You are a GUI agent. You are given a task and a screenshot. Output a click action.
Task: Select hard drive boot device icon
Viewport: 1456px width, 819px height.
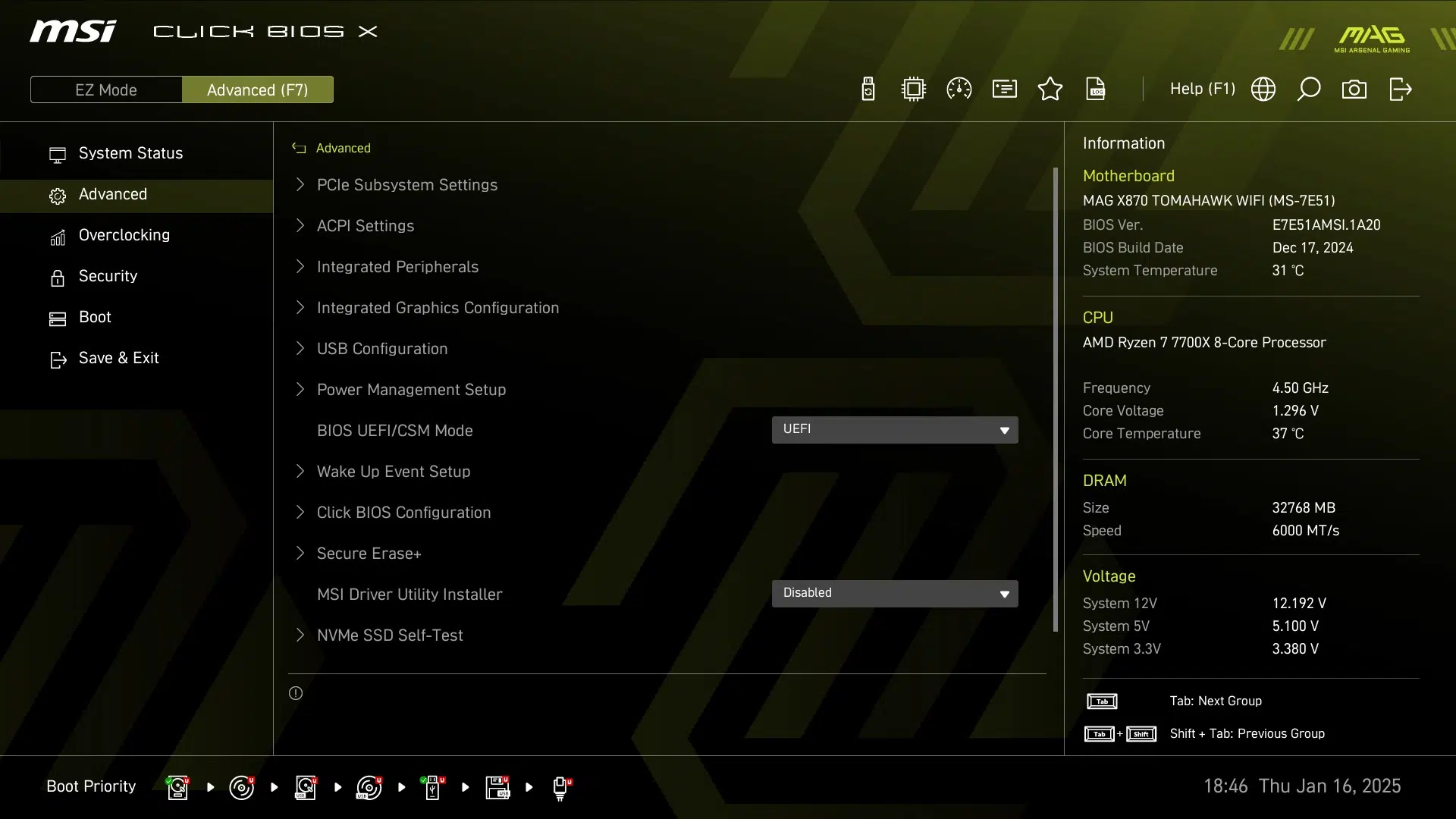point(178,787)
